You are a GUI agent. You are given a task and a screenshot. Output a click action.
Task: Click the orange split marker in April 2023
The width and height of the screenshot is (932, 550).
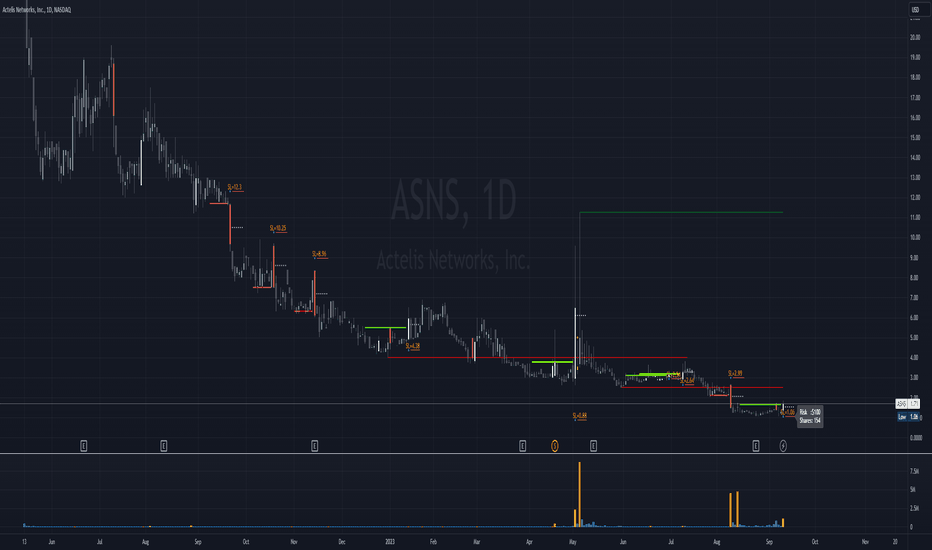(x=555, y=445)
